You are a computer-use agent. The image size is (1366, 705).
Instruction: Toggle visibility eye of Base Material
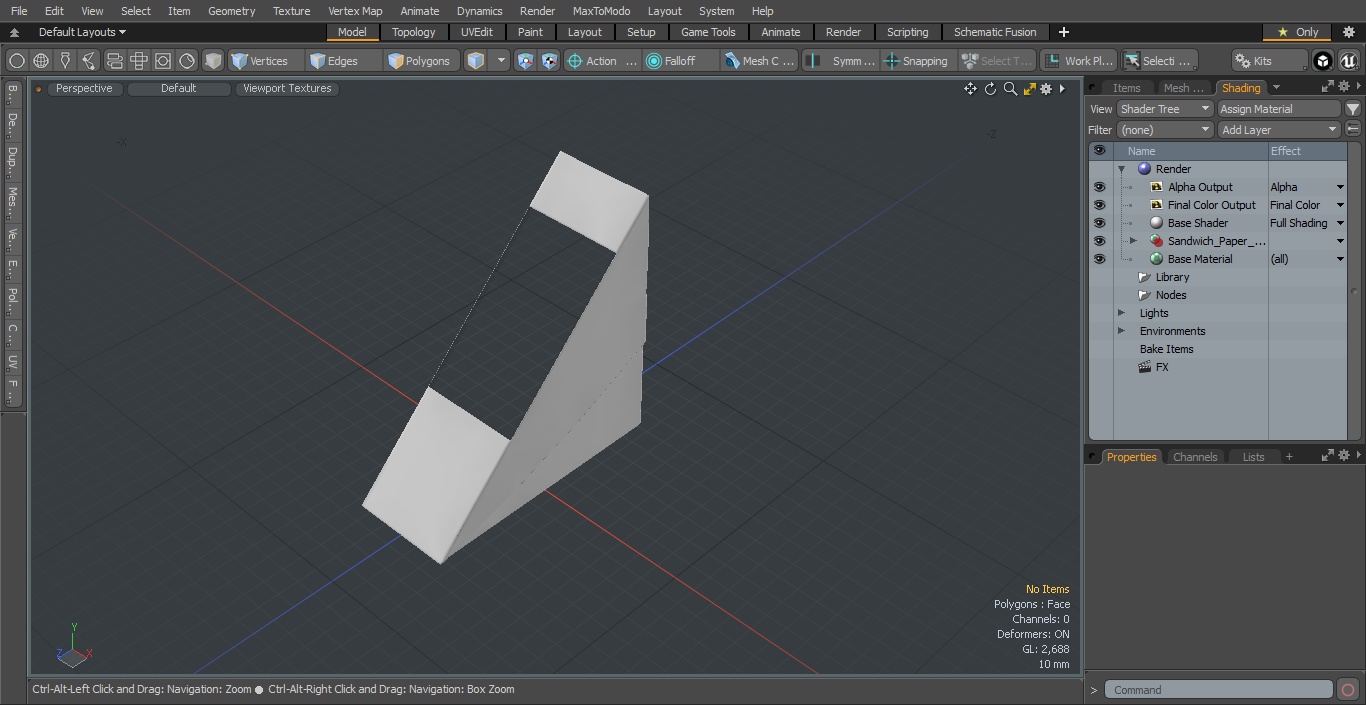click(1100, 259)
